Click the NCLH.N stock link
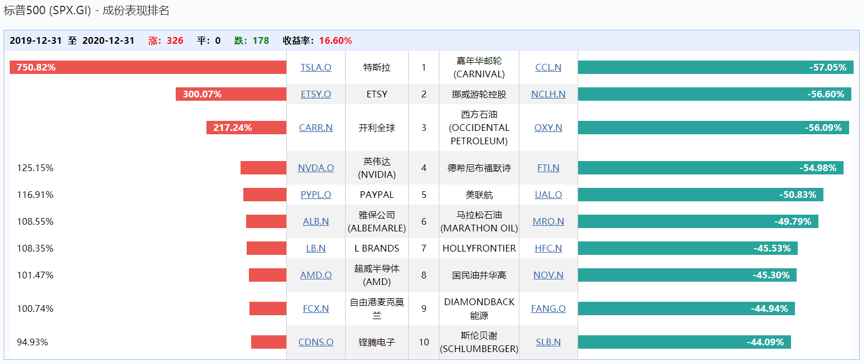This screenshot has width=865, height=364. (548, 94)
